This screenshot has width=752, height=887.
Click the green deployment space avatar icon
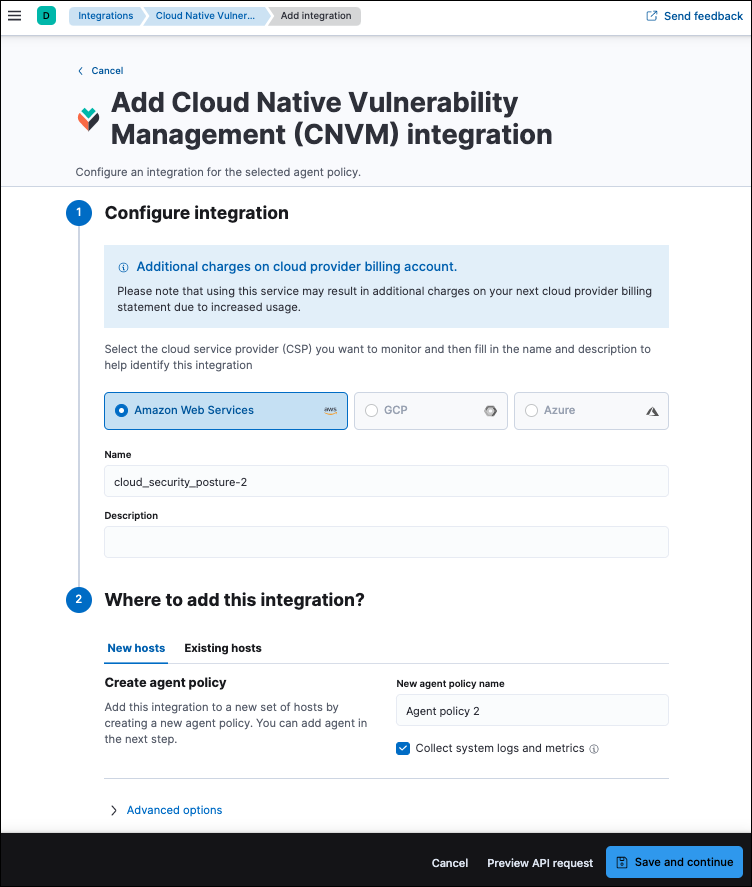(x=45, y=15)
